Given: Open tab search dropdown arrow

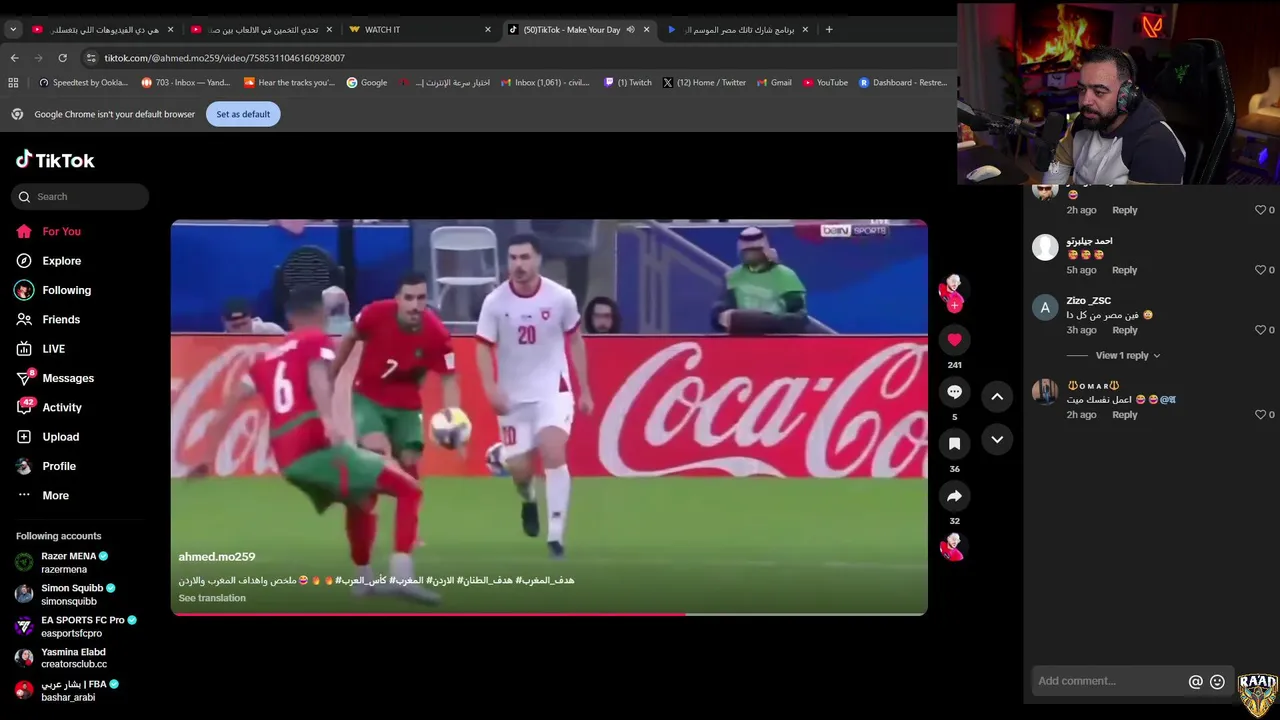Looking at the screenshot, I should 13,30.
